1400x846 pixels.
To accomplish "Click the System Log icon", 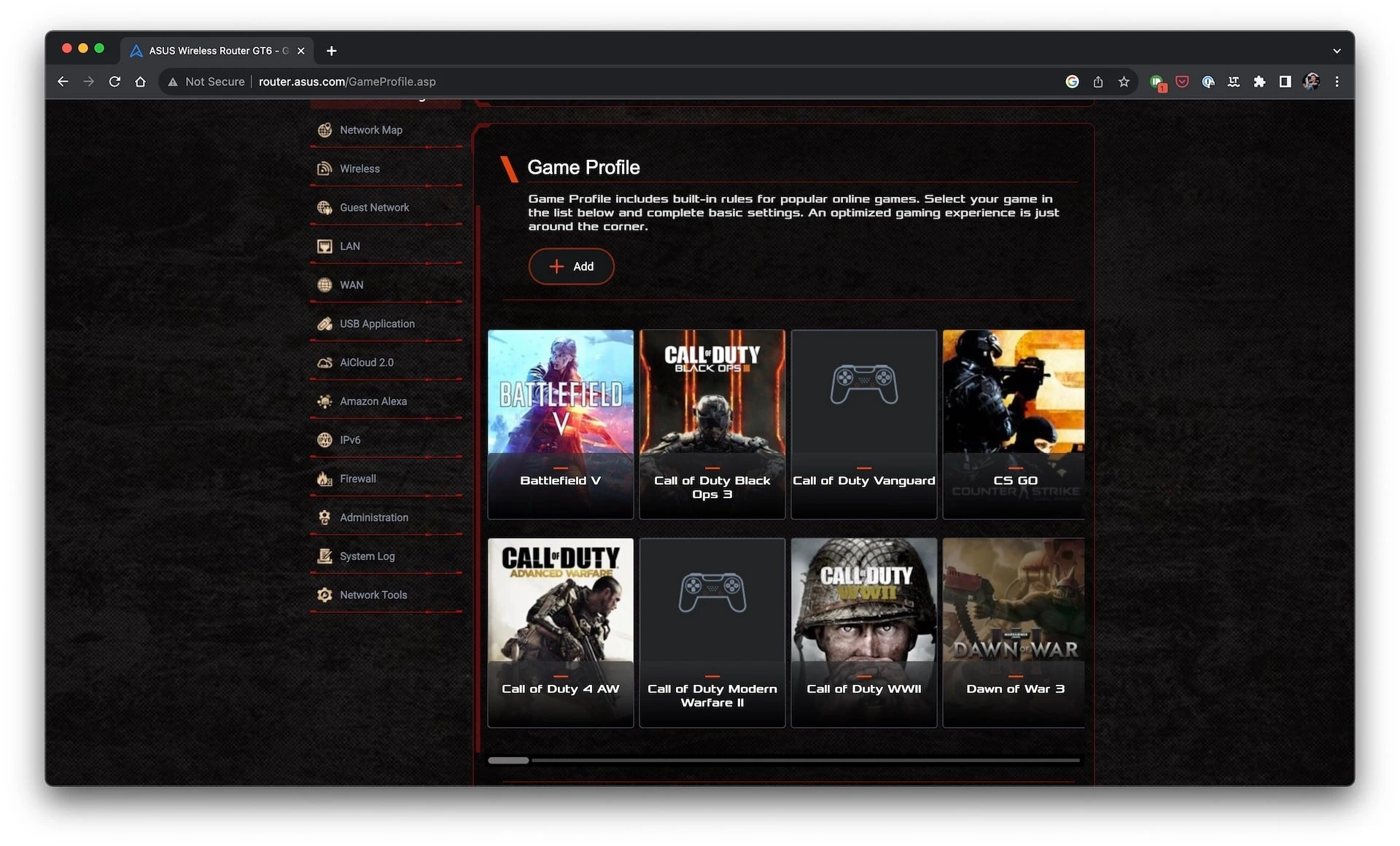I will 324,556.
